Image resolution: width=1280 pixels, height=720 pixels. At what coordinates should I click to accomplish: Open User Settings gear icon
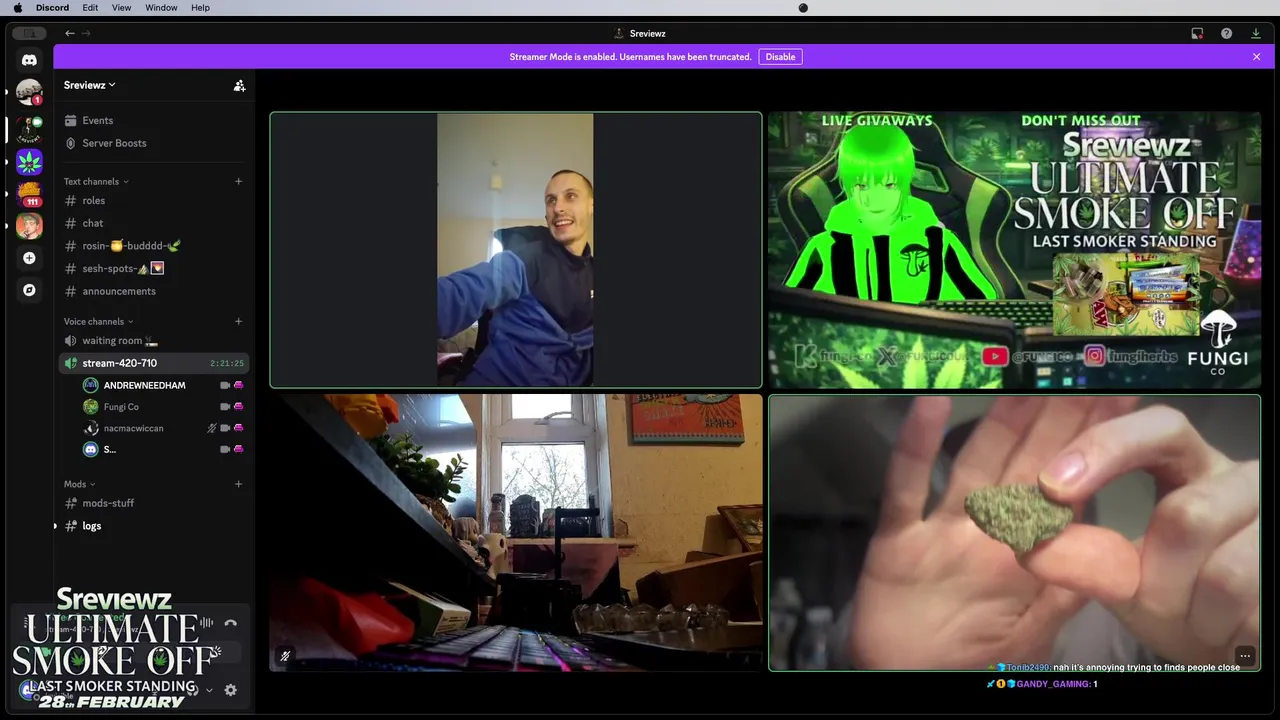coord(231,690)
